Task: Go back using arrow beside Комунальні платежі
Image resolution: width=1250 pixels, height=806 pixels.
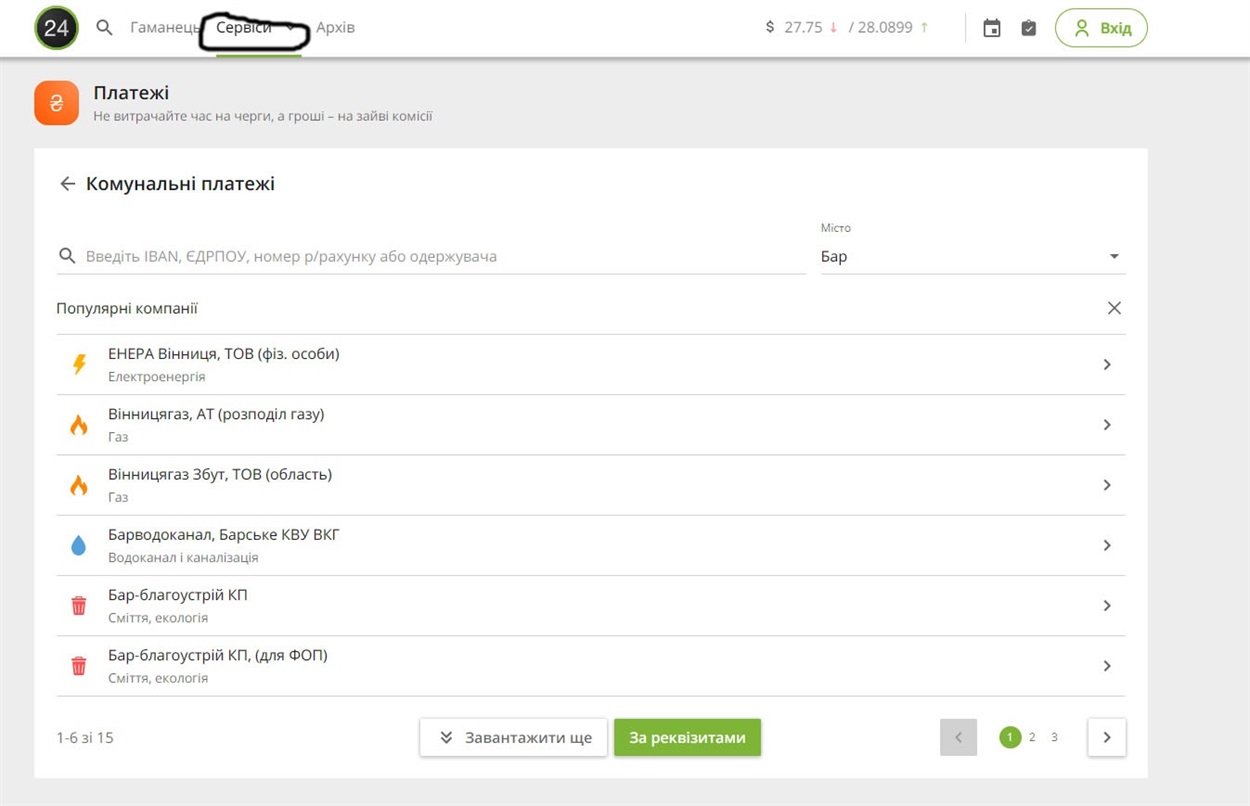Action: [x=68, y=184]
